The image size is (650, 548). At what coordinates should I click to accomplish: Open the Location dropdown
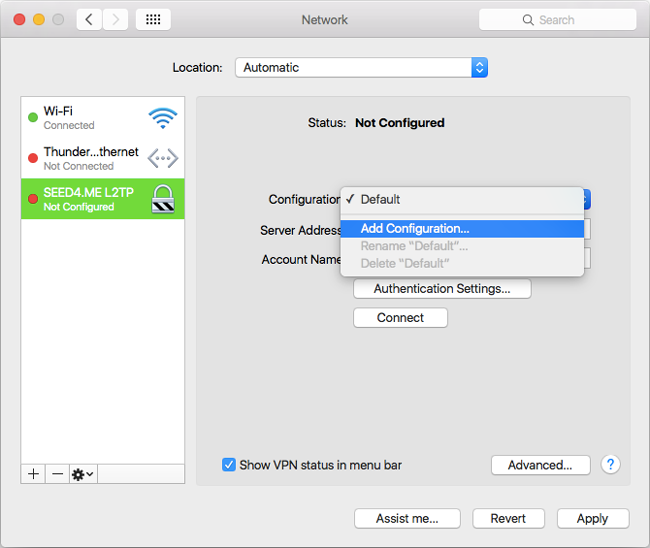coord(360,68)
